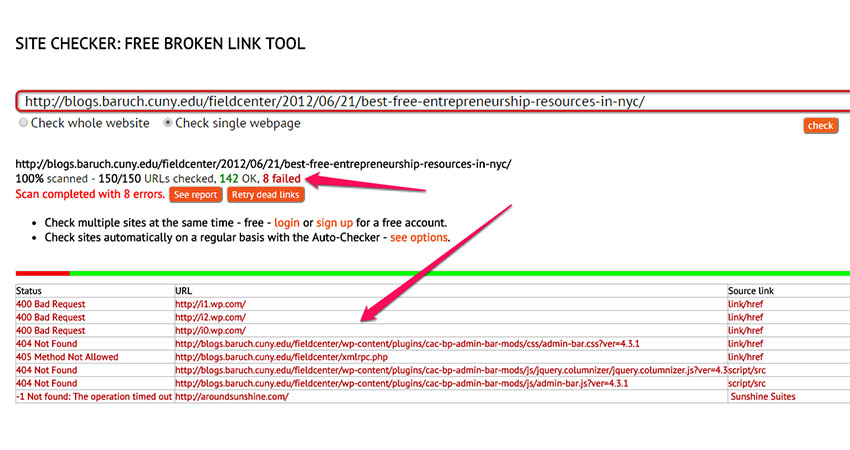Image resolution: width=850 pixels, height=450 pixels.
Task: Click the 8 failed count text
Action: pyautogui.click(x=281, y=178)
